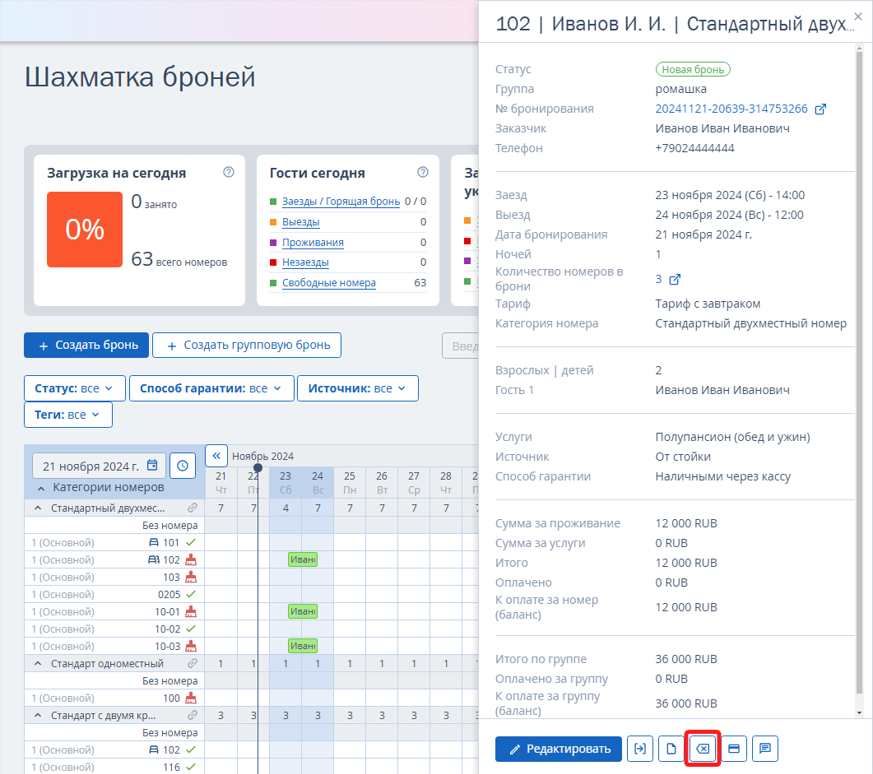The width and height of the screenshot is (873, 774).
Task: Collapse Категории номеров header
Action: [x=41, y=488]
